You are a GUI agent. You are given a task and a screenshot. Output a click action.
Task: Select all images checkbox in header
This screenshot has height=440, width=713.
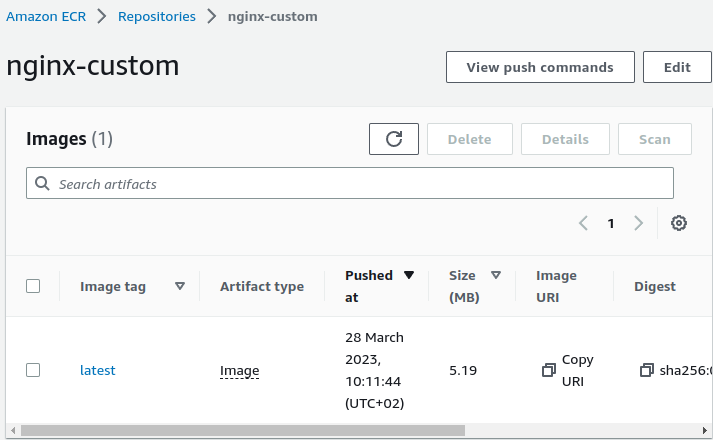tap(33, 286)
